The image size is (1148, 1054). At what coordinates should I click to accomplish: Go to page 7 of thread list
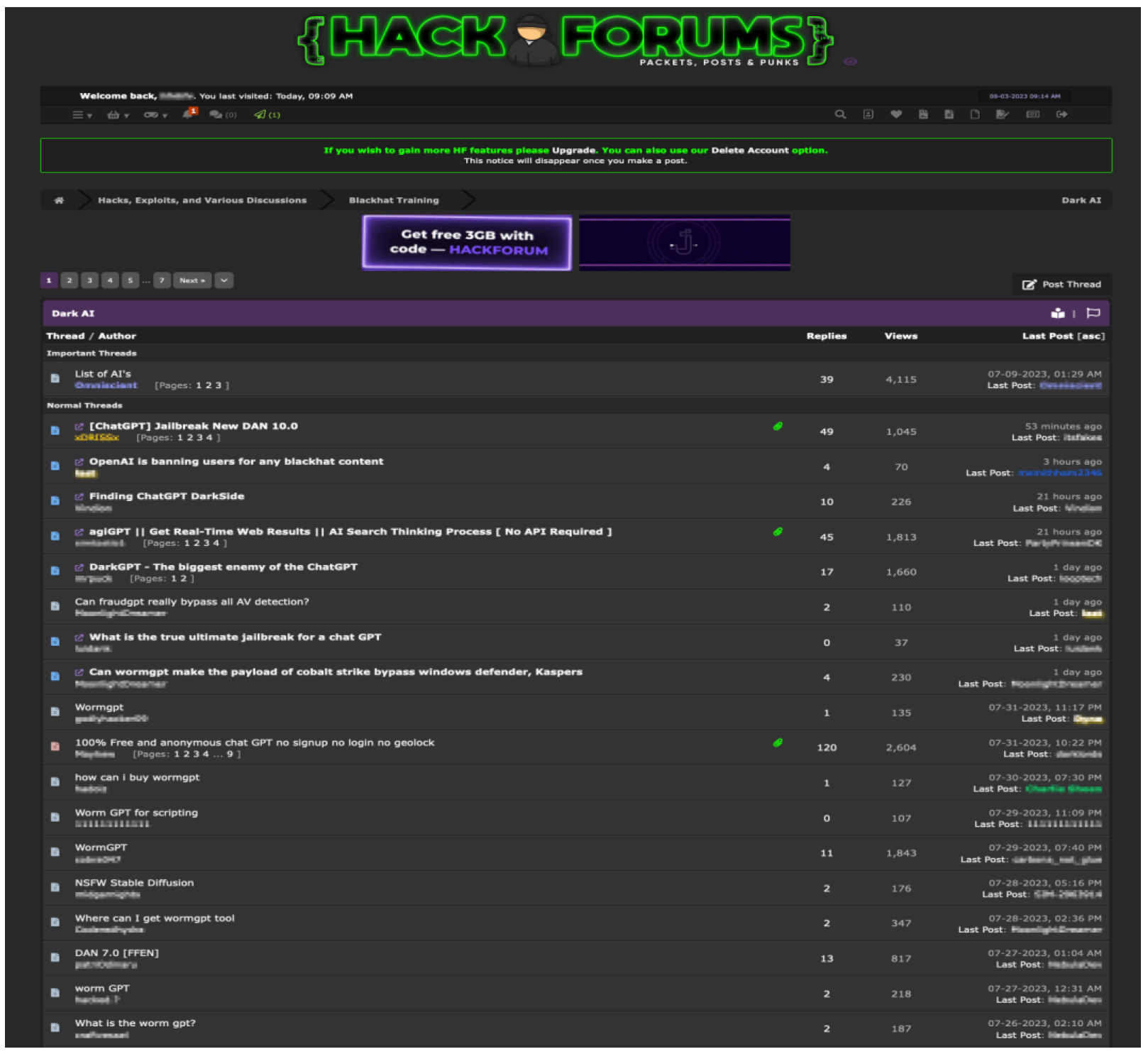162,280
